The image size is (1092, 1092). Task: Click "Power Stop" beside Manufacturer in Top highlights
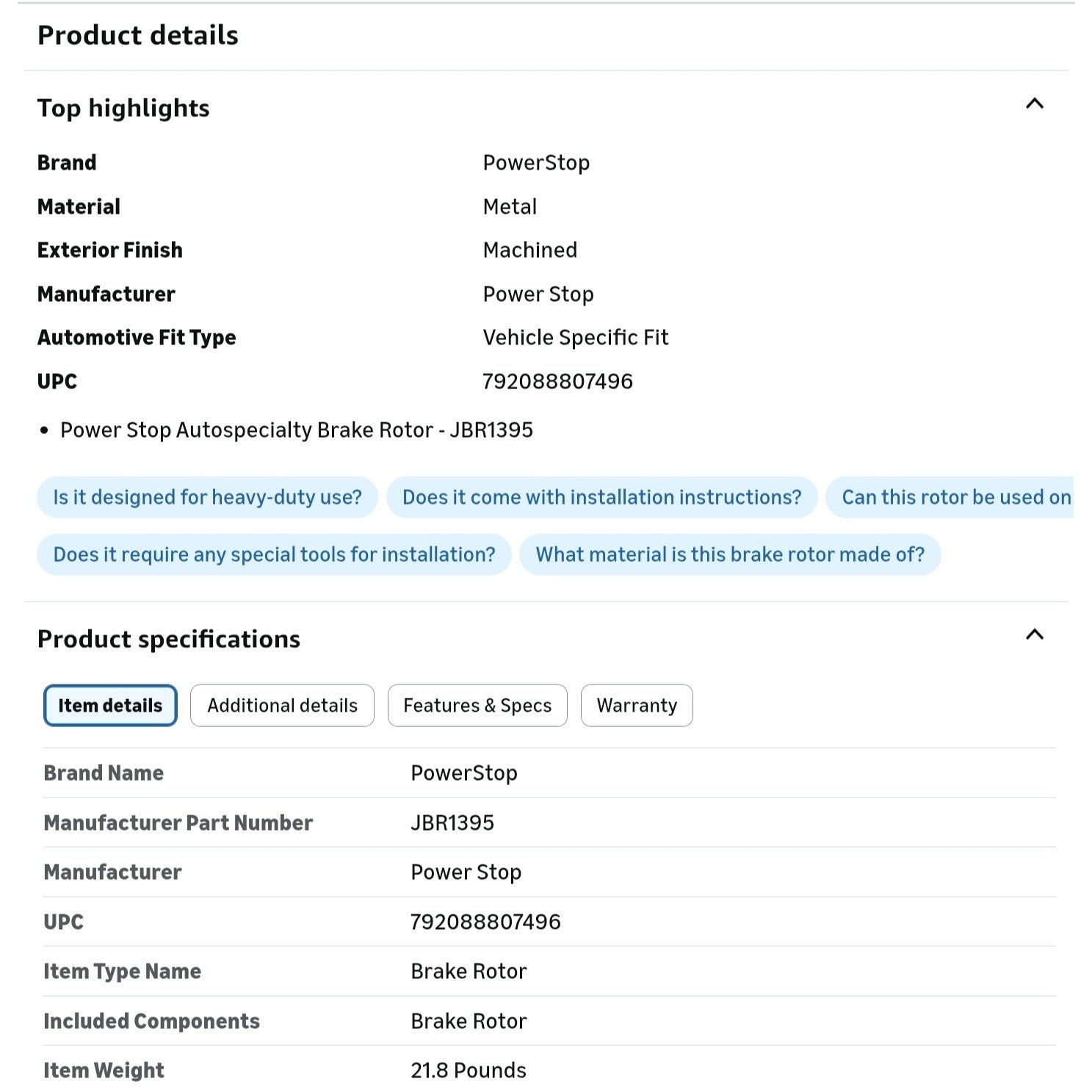pyautogui.click(x=538, y=294)
